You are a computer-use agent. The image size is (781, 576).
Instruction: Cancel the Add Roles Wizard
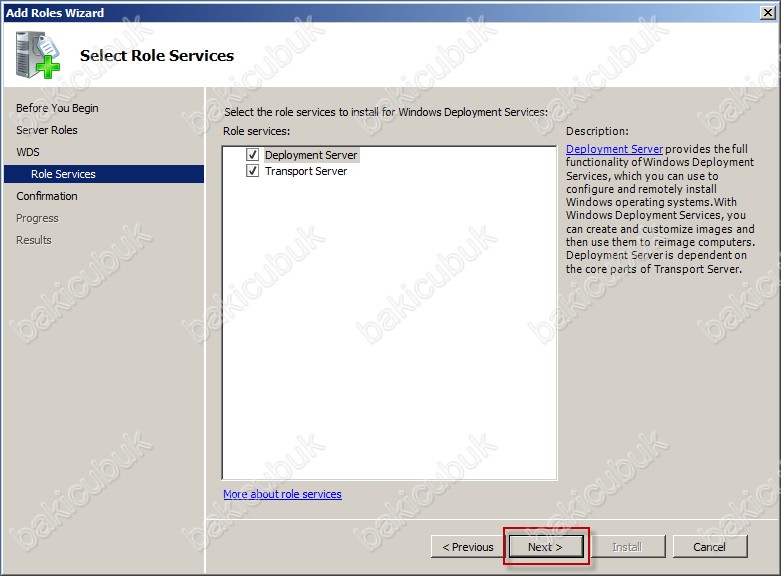pyautogui.click(x=710, y=547)
